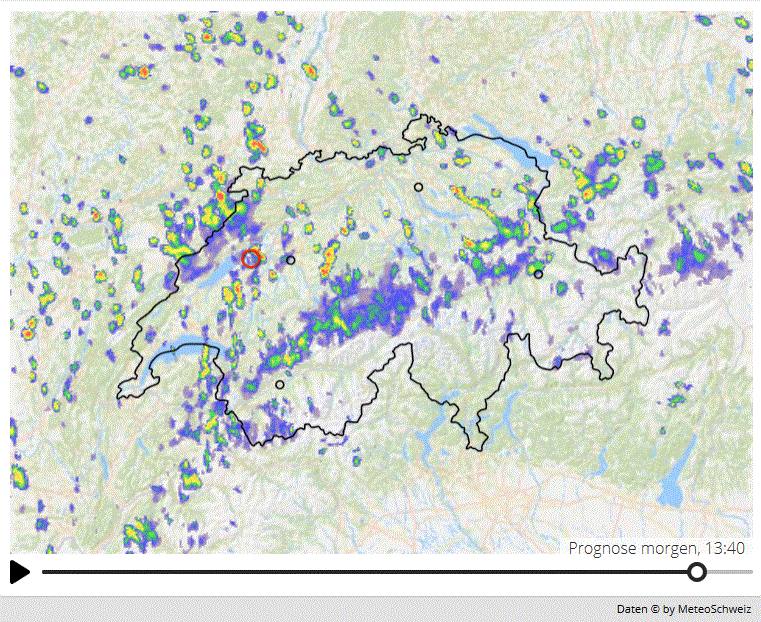This screenshot has height=622, width=761.
Task: Click the 'Daten © by MeteoSchweiz' credit
Action: pyautogui.click(x=683, y=609)
